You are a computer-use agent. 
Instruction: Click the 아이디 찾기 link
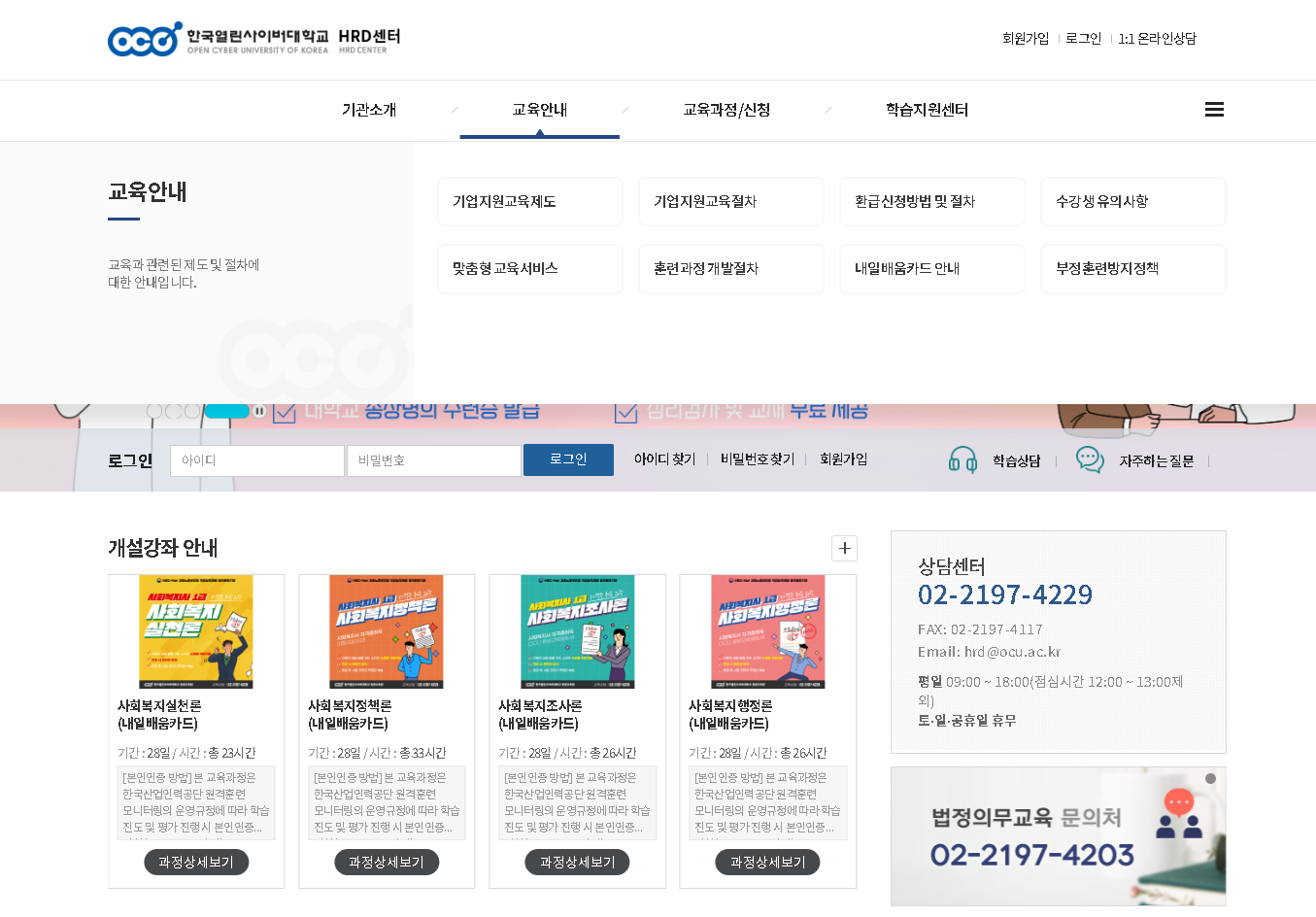664,459
